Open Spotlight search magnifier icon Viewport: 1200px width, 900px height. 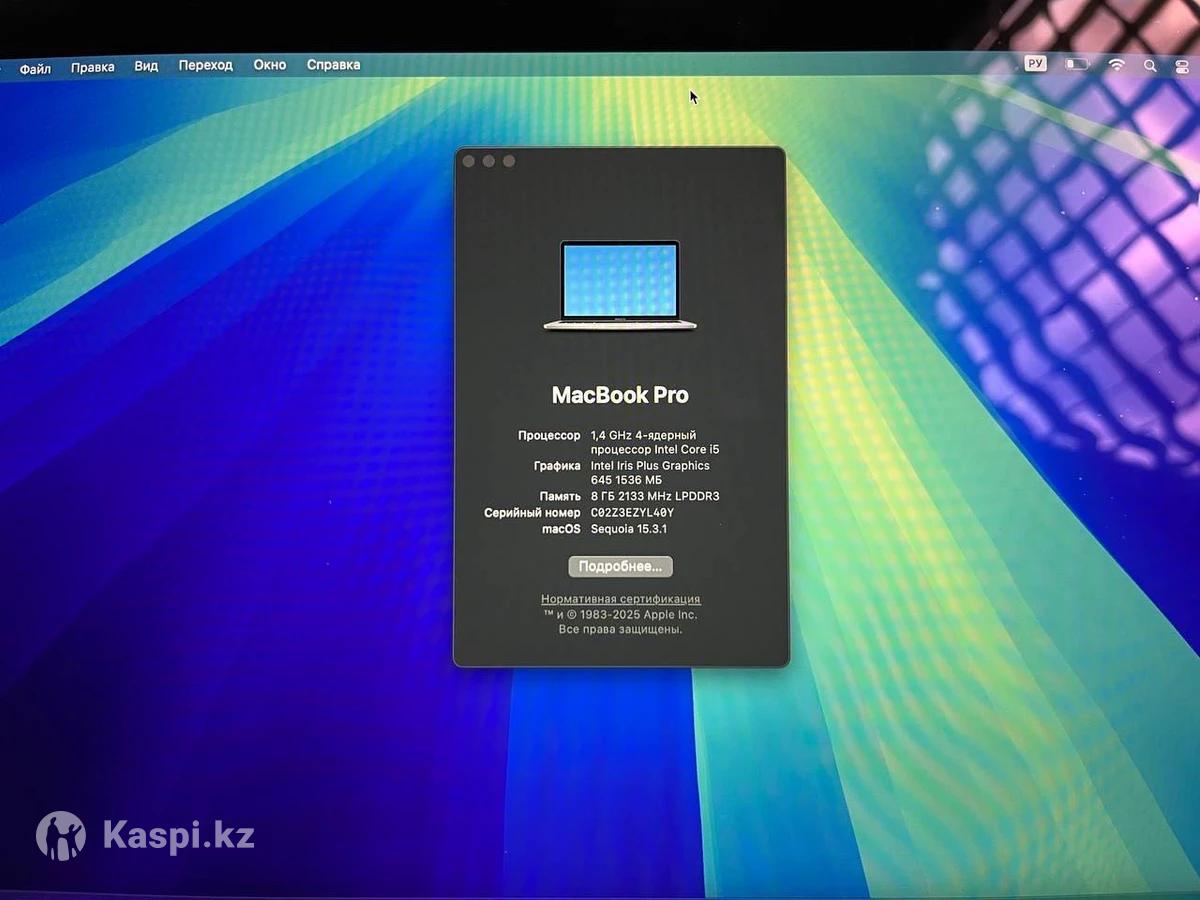coord(1150,66)
